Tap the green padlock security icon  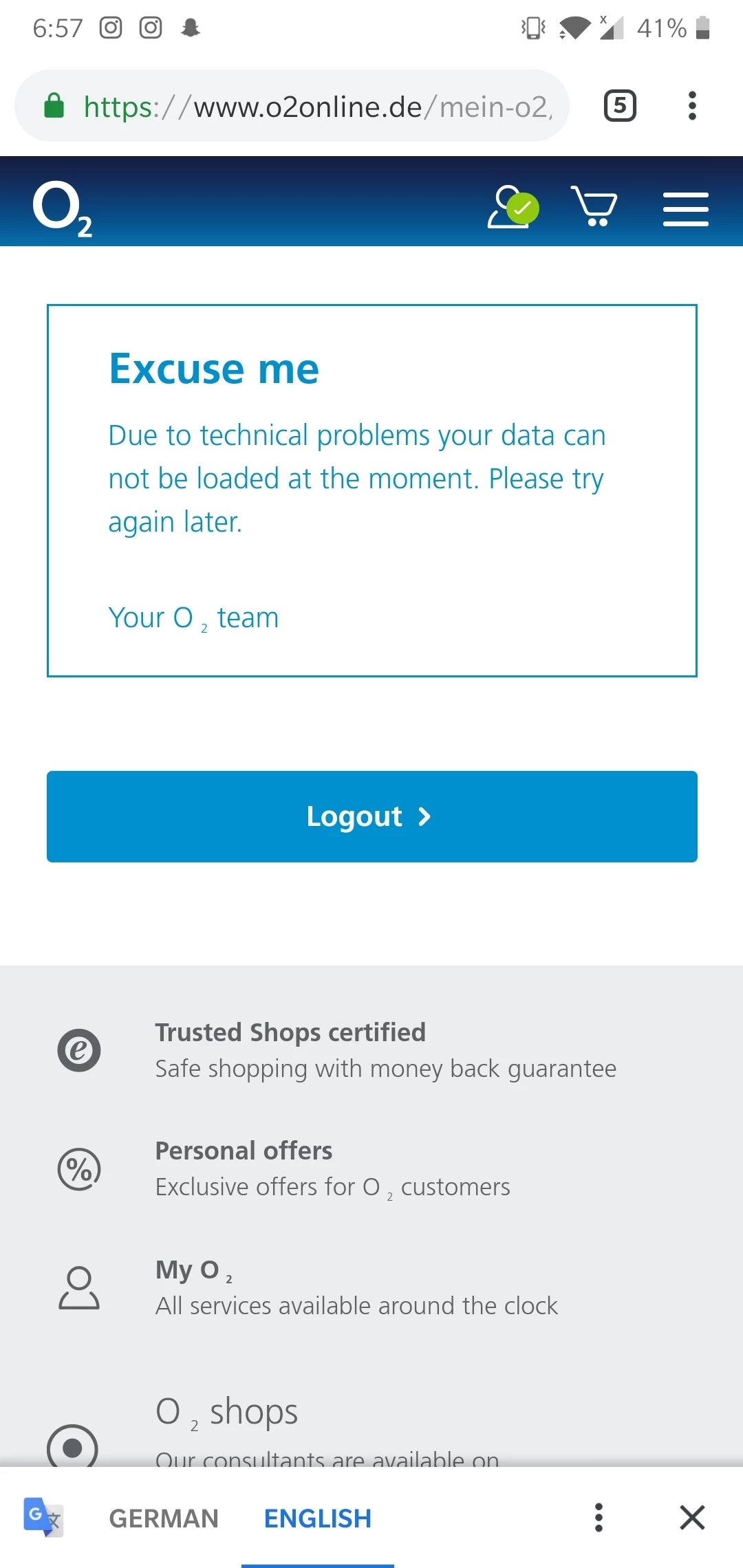click(54, 107)
